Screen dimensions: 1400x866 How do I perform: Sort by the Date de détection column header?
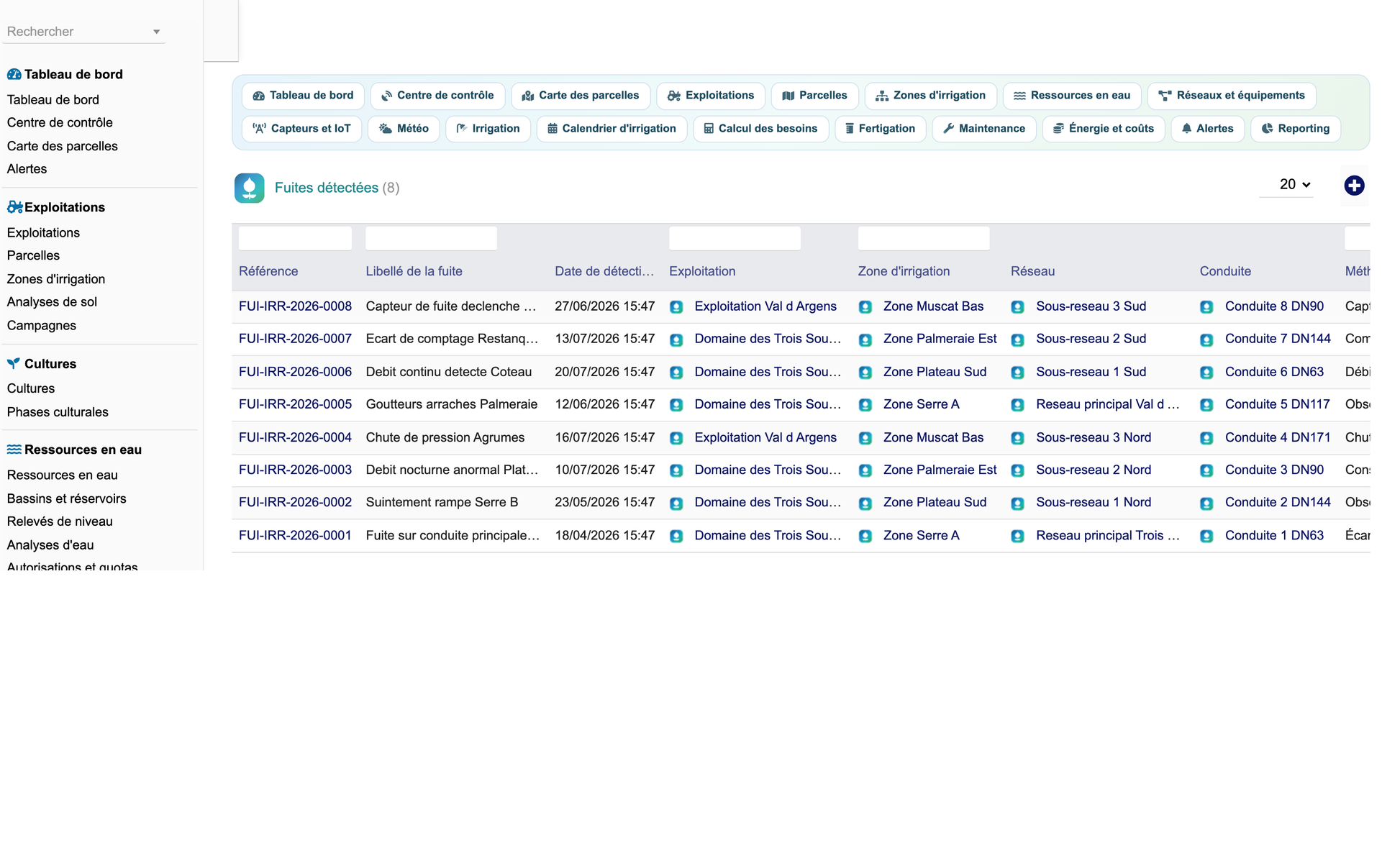coord(604,271)
